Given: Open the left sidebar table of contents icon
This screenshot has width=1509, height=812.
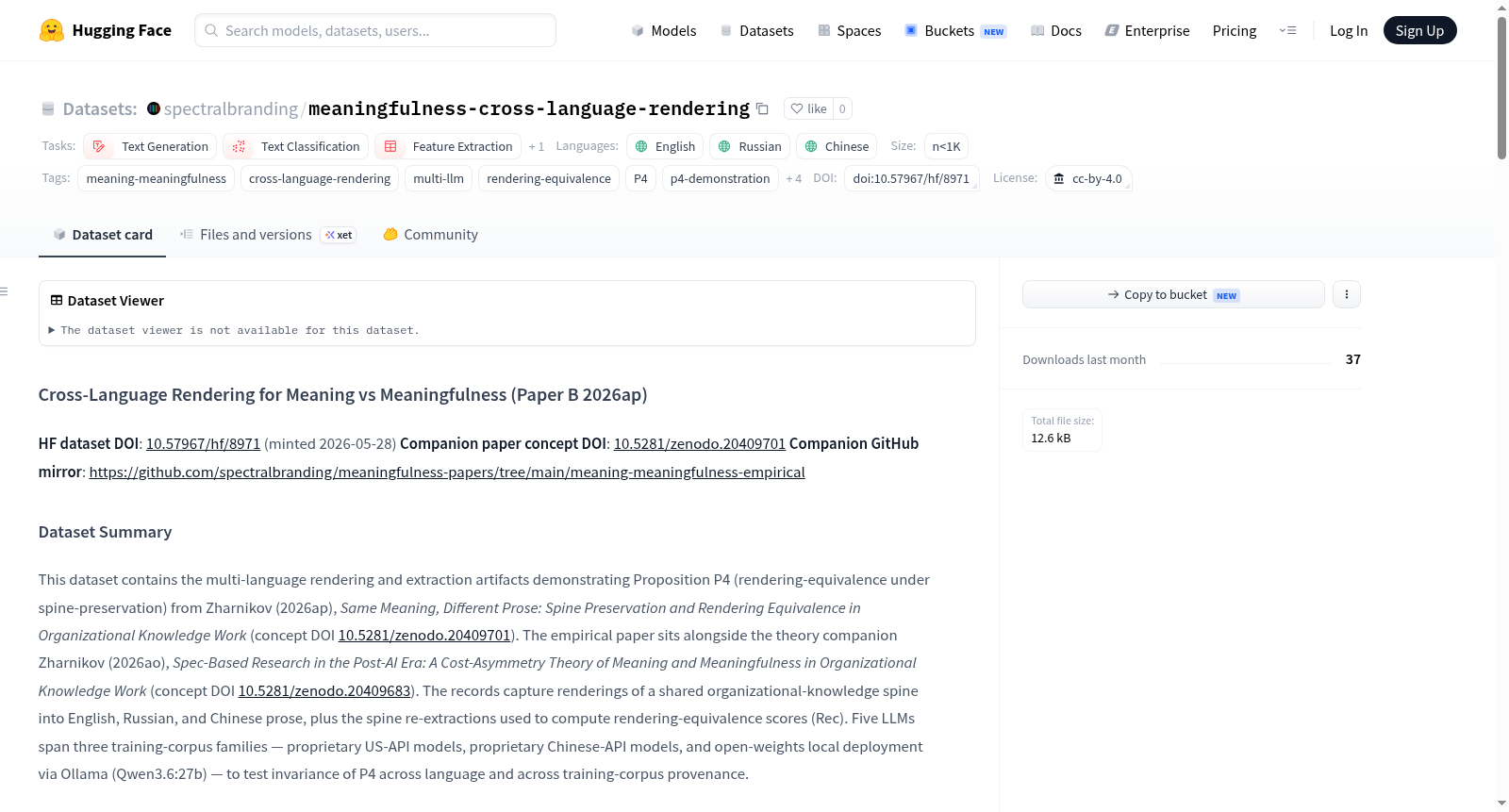Looking at the screenshot, I should coord(5,291).
